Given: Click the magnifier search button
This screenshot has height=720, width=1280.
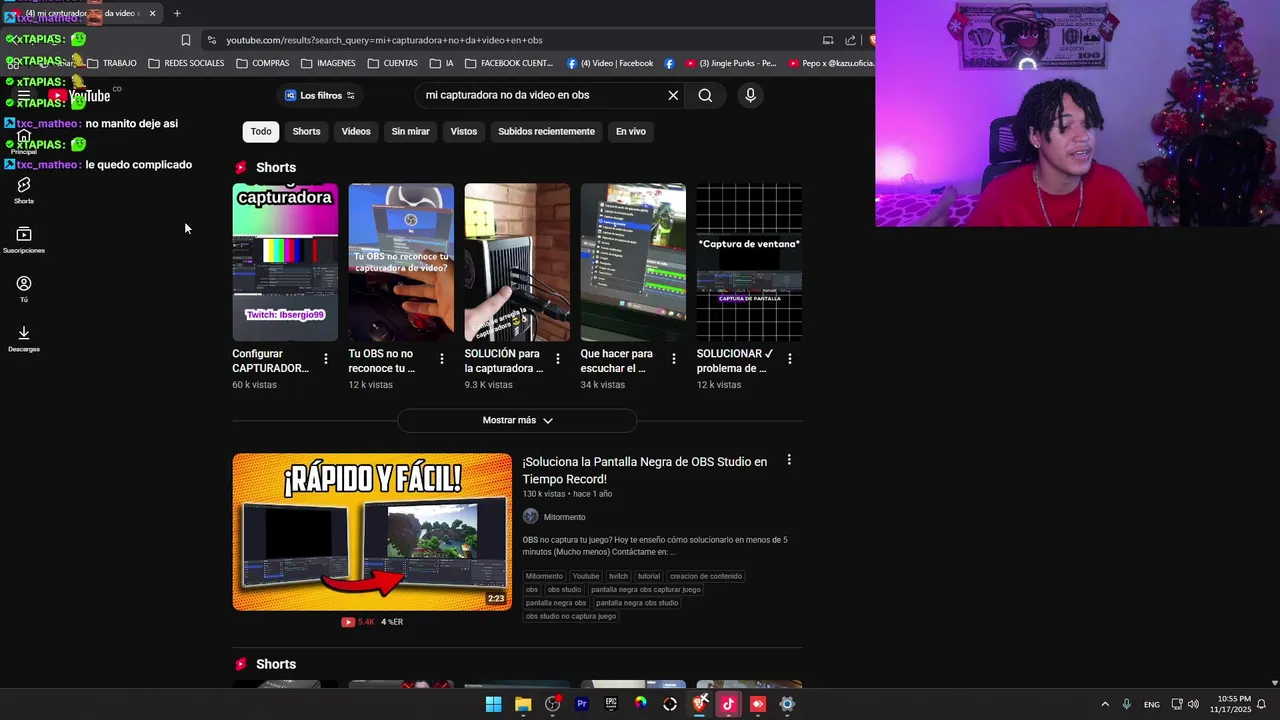Looking at the screenshot, I should coord(705,95).
